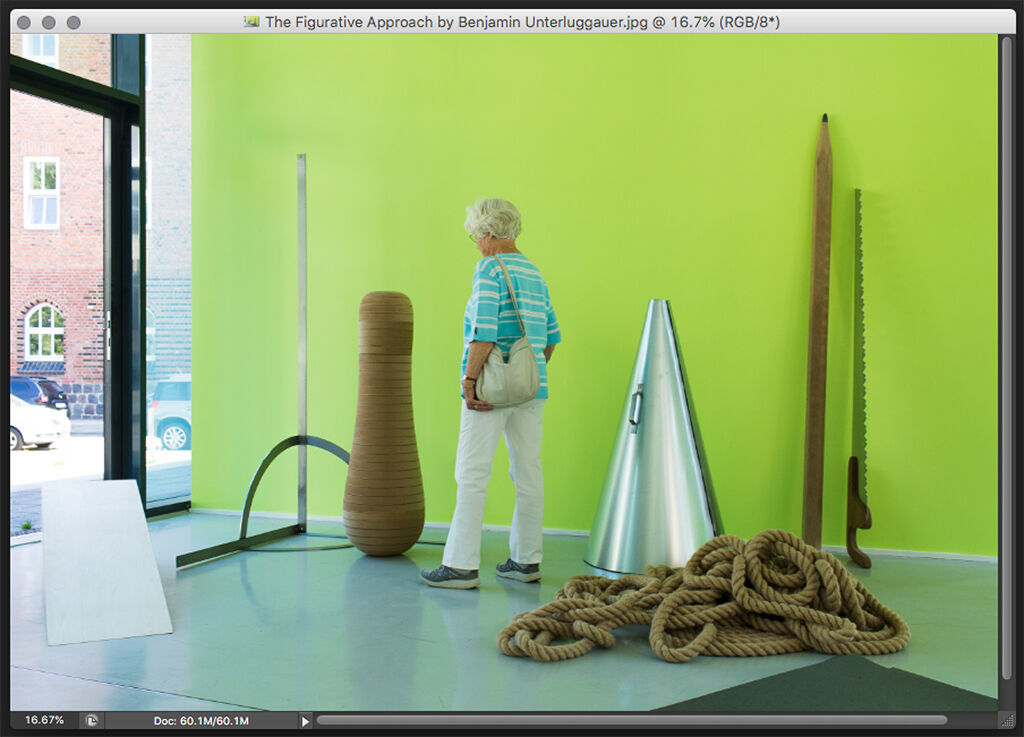Click the vertical scrollbar on the right edge

tap(1006, 358)
